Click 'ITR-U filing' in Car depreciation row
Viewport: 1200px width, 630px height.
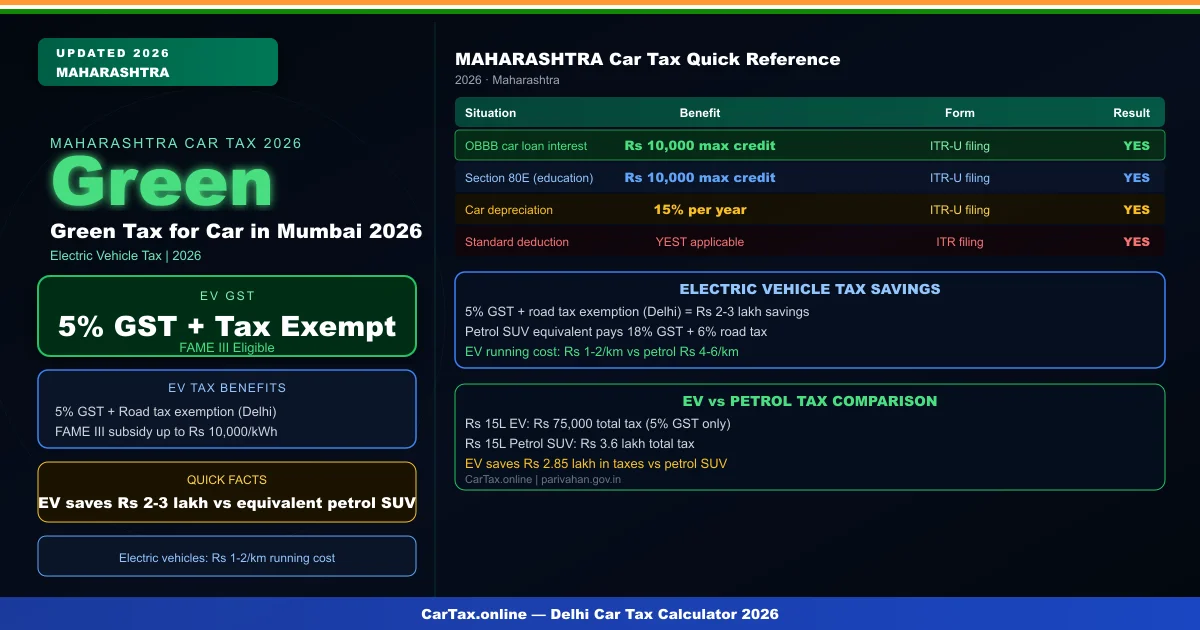960,210
